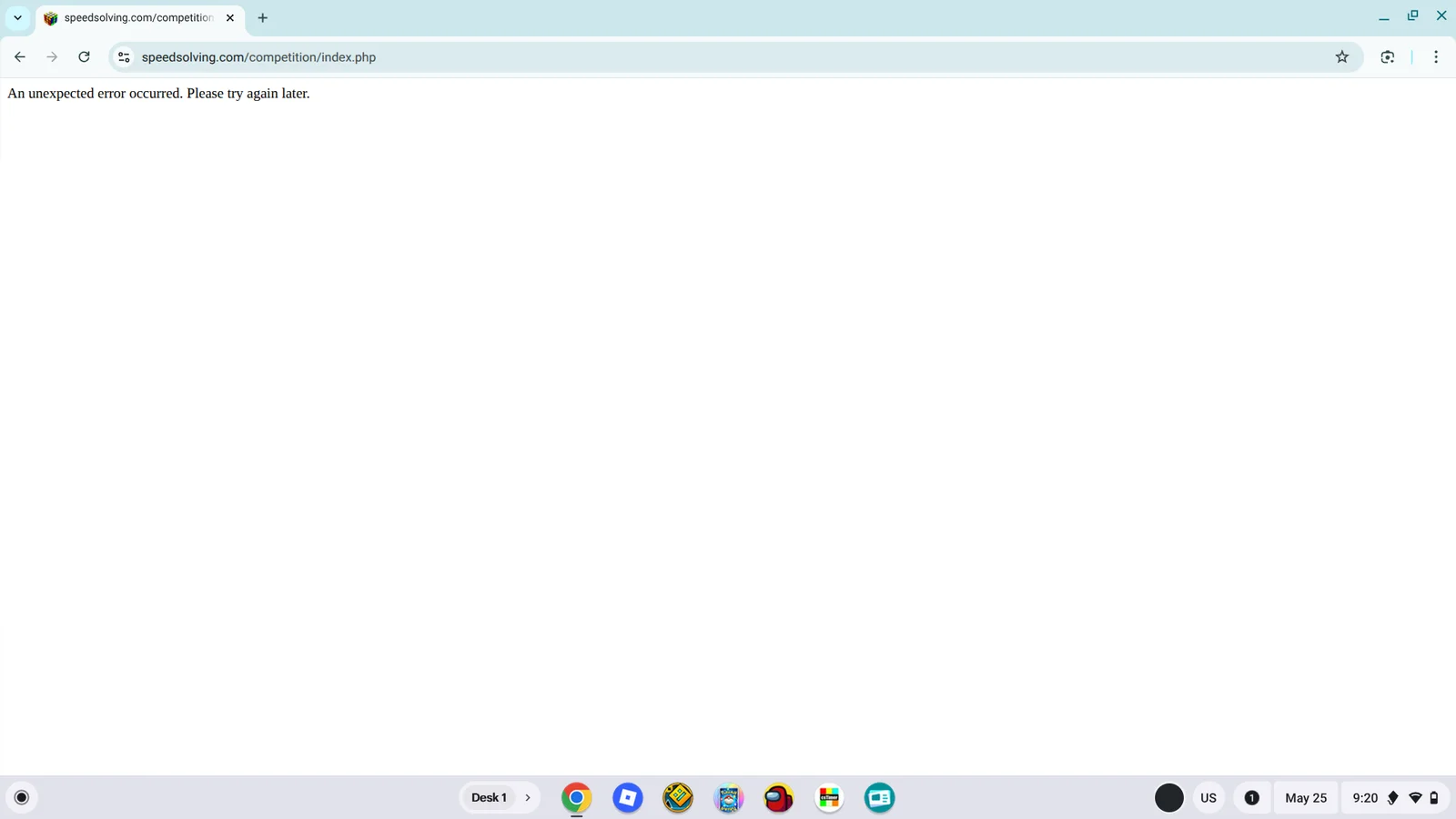Viewport: 1456px width, 819px height.
Task: Open a new tab with the plus button
Action: pos(263,17)
